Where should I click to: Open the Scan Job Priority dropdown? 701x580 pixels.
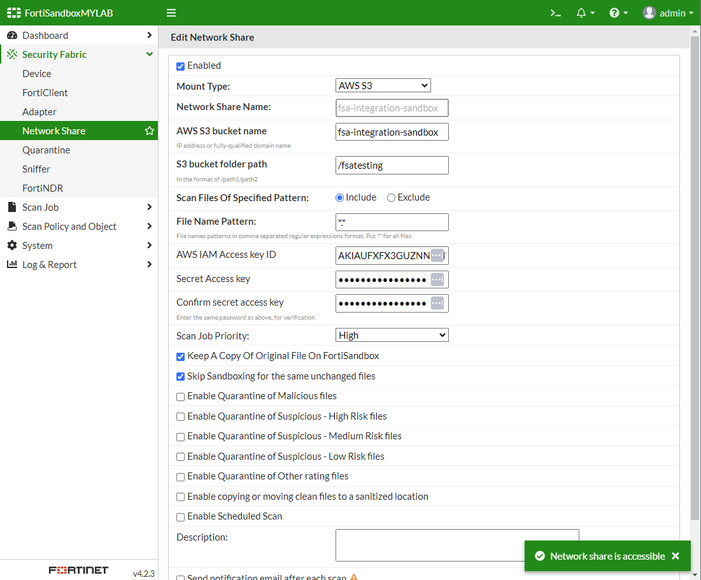click(392, 336)
